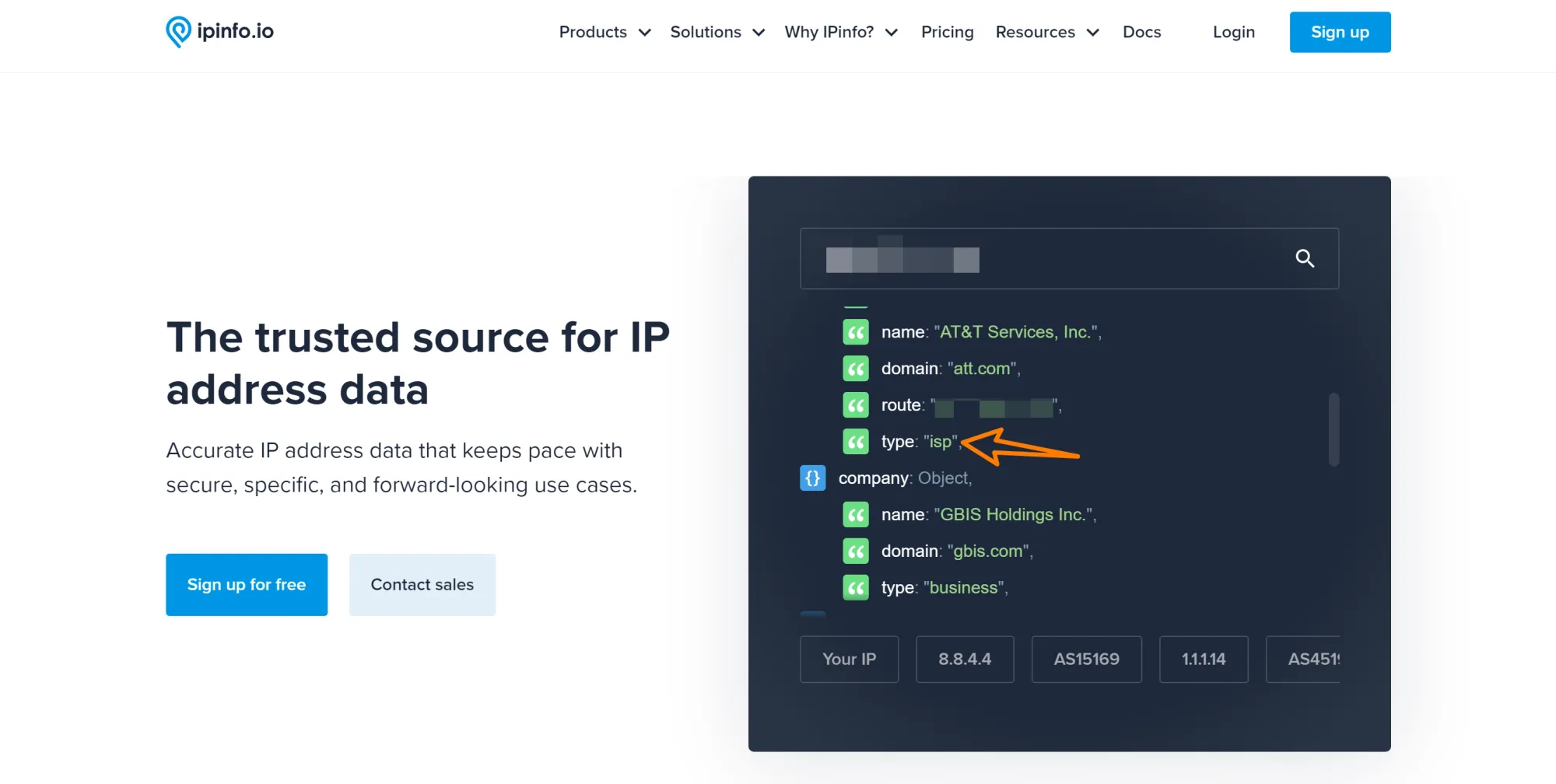1556x784 pixels.
Task: Click the "att.com" domain value
Action: pyautogui.click(x=982, y=369)
